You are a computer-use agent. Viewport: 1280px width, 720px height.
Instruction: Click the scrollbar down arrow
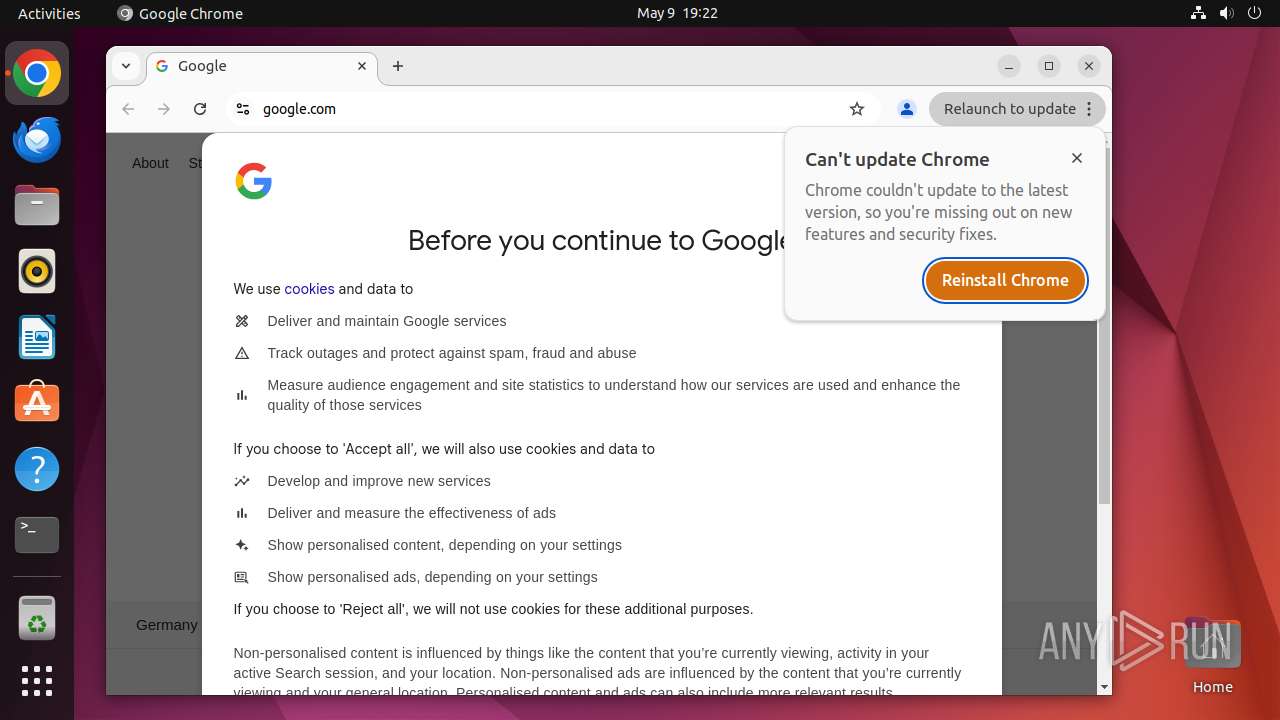[x=1104, y=687]
